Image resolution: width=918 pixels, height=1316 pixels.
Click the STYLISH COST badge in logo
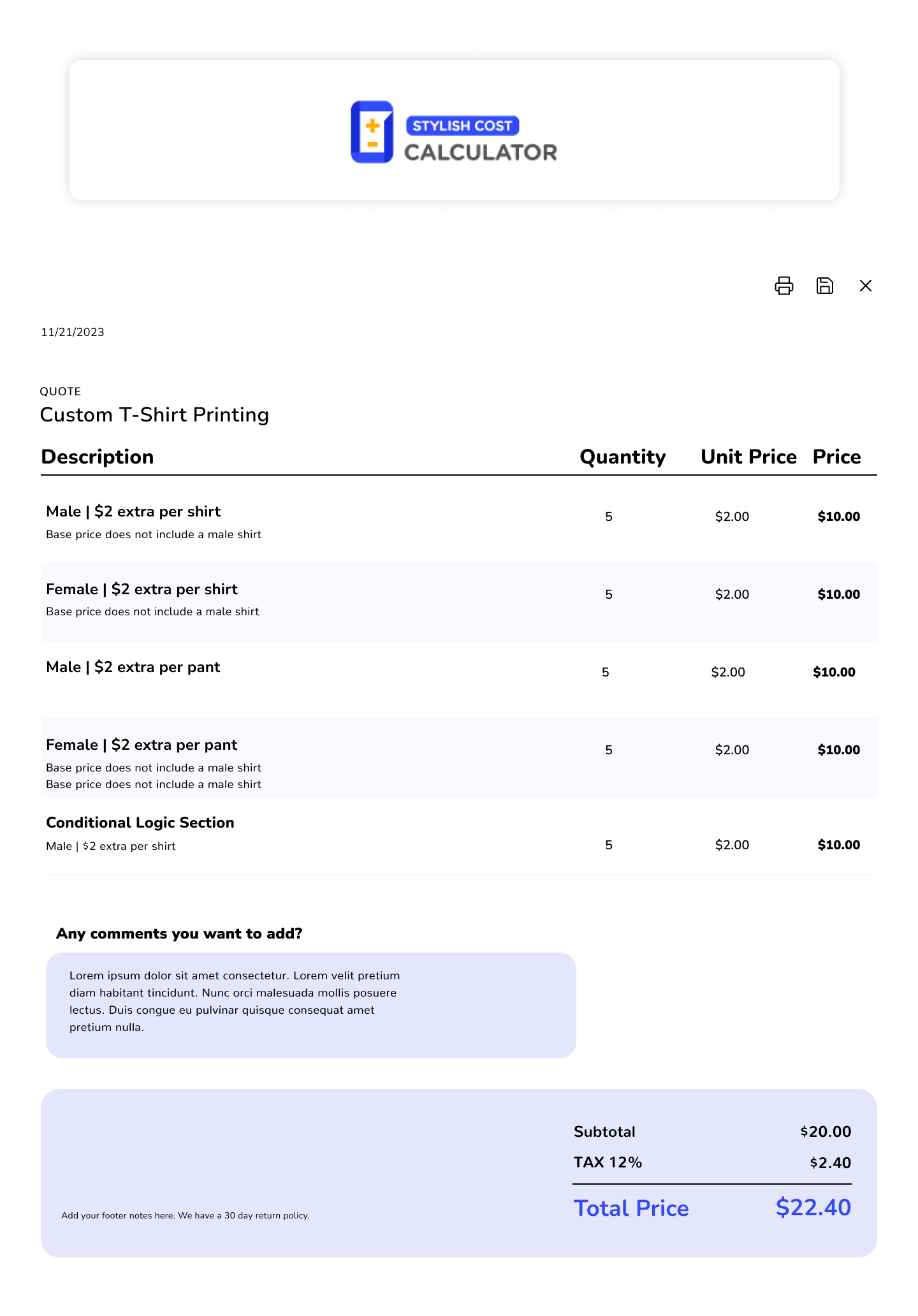pos(462,126)
